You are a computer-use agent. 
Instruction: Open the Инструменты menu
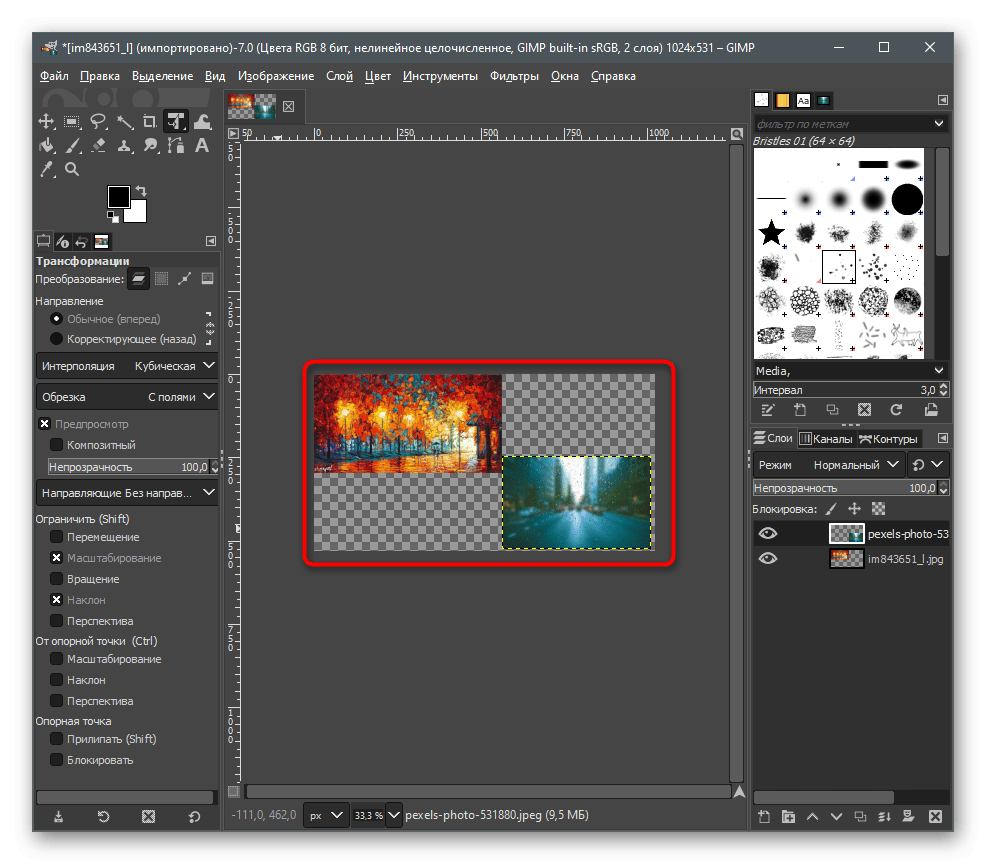pyautogui.click(x=440, y=76)
